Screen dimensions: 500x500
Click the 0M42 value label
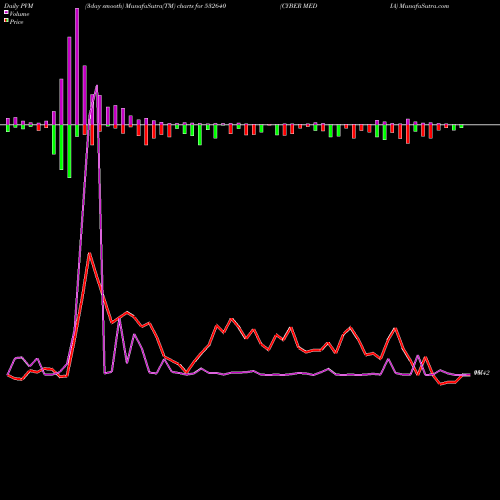(482, 373)
